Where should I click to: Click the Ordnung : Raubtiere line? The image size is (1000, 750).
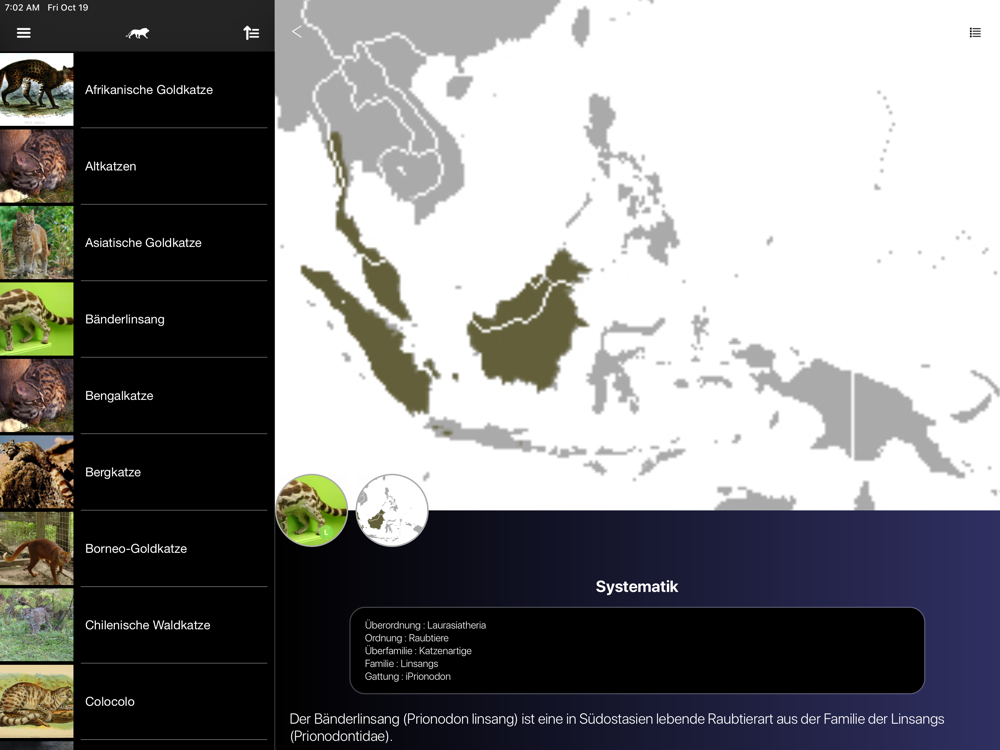coord(406,638)
